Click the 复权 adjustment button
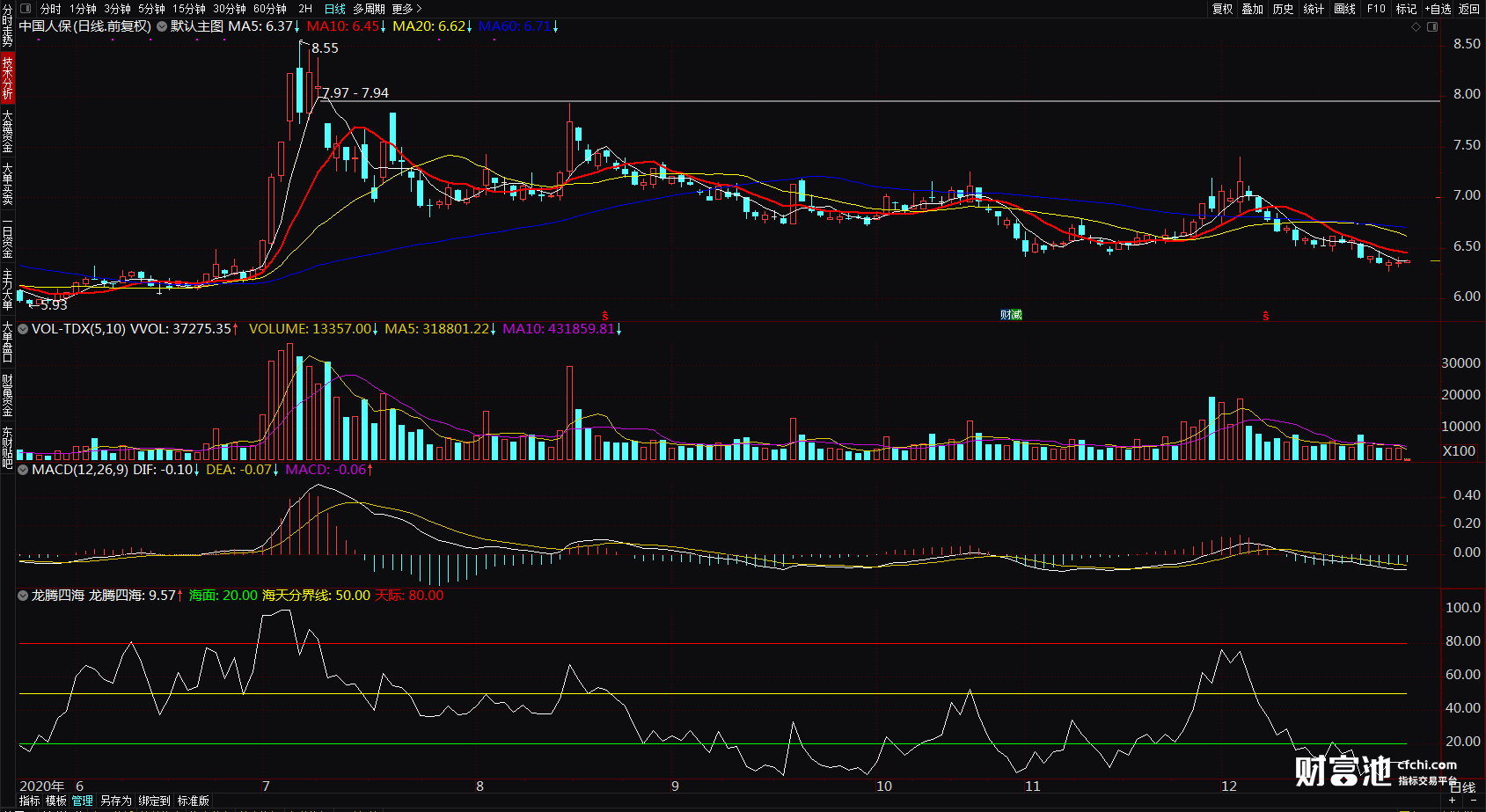1486x812 pixels. (1223, 9)
